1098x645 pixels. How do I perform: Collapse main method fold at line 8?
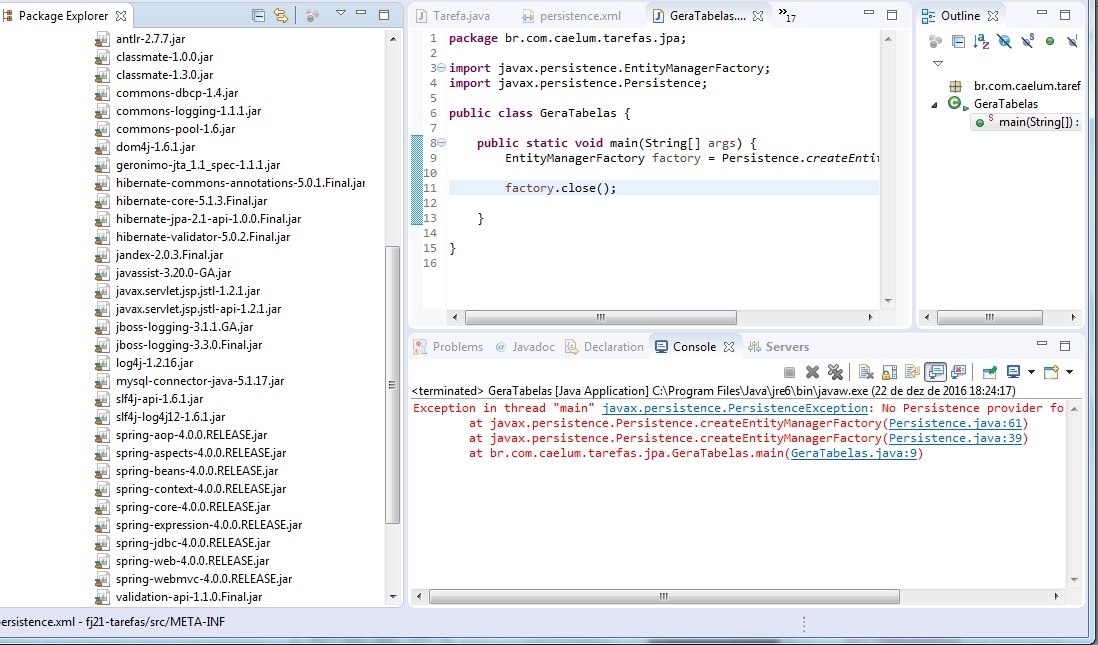coord(441,143)
